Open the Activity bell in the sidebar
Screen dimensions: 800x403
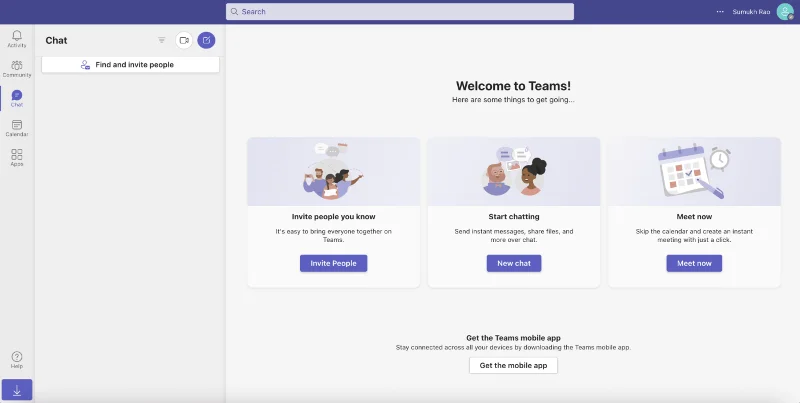coord(17,39)
